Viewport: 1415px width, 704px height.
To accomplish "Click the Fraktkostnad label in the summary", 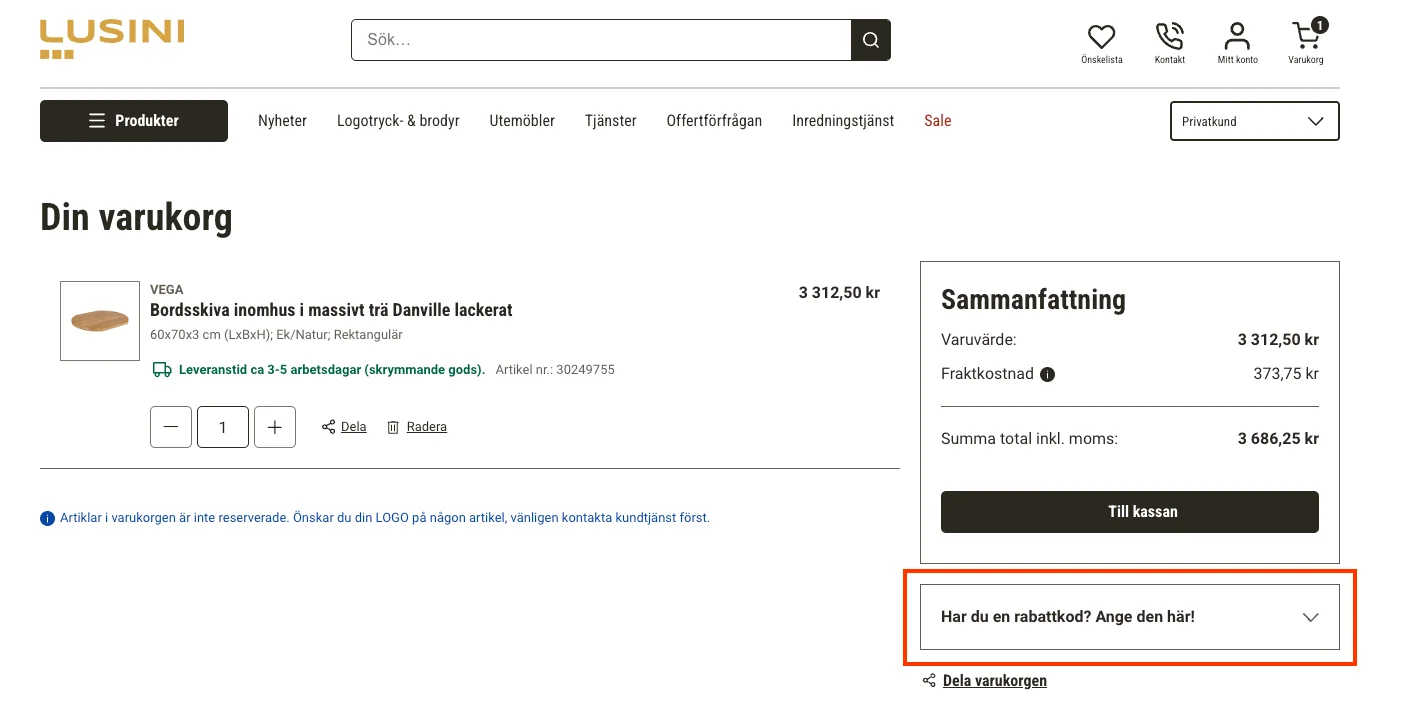I will [987, 375].
